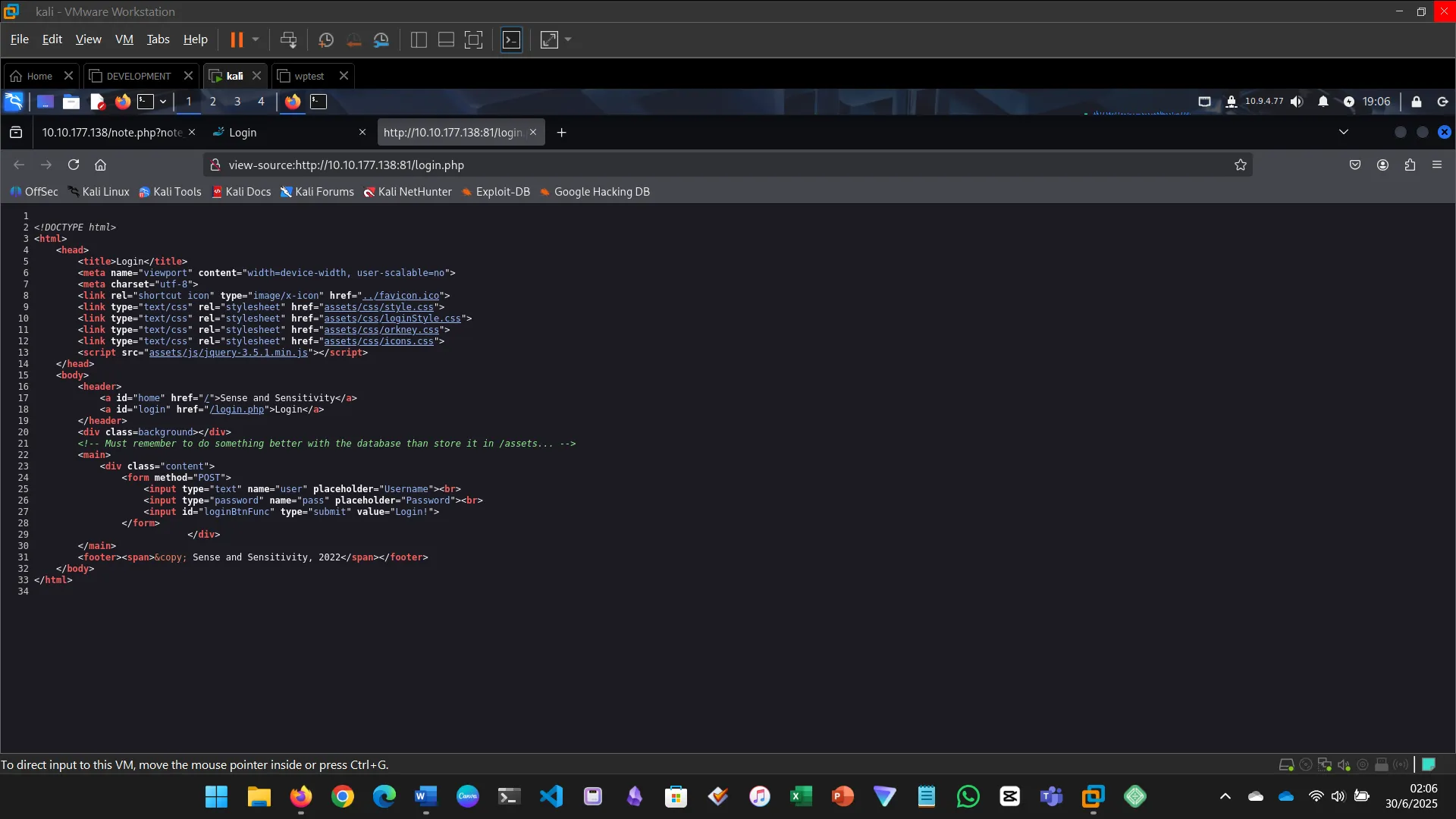The width and height of the screenshot is (1456, 819).
Task: Open the assets/css/loginStyle.css source link
Action: [392, 318]
